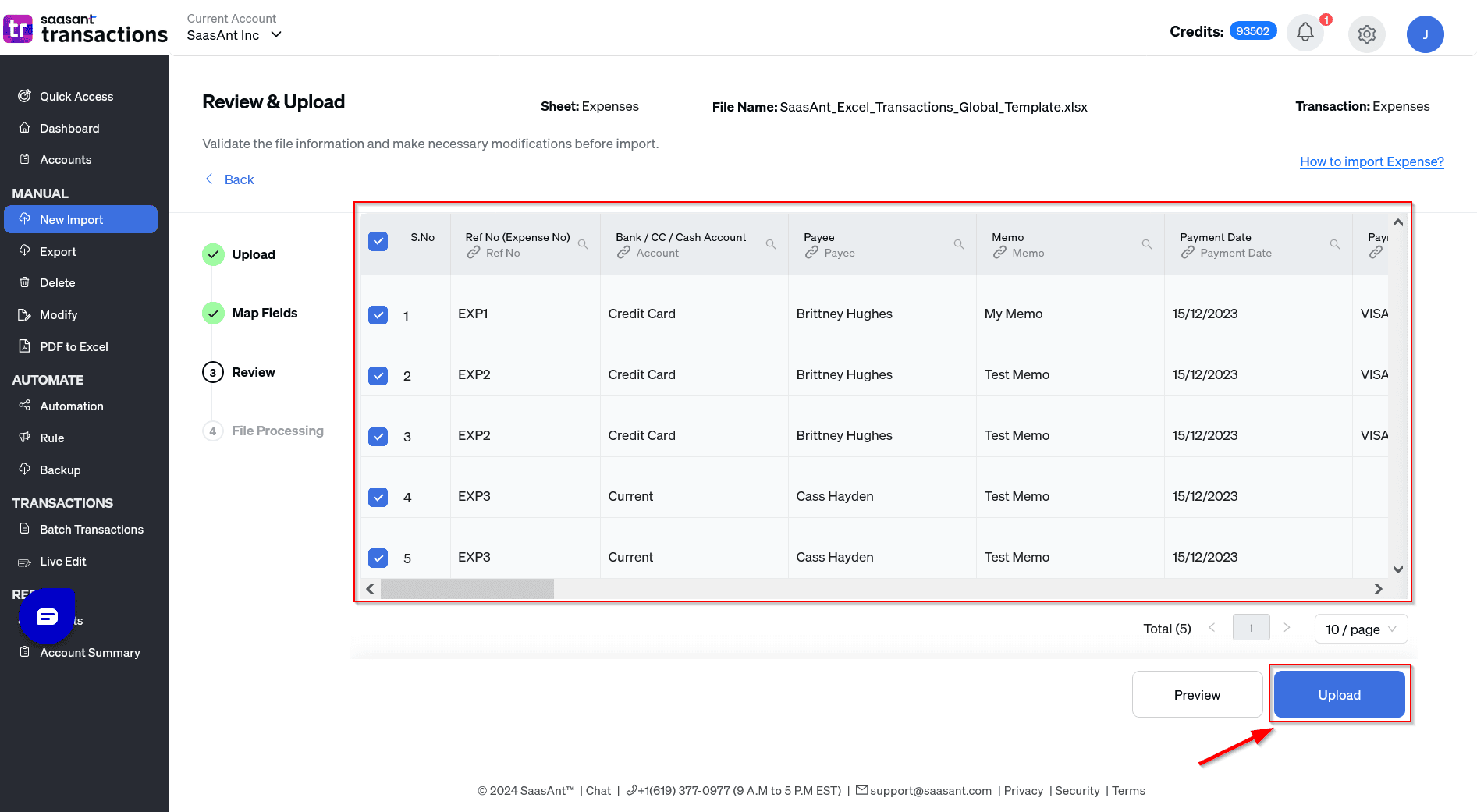Open Accounts in the sidebar
1477x812 pixels.
click(66, 159)
